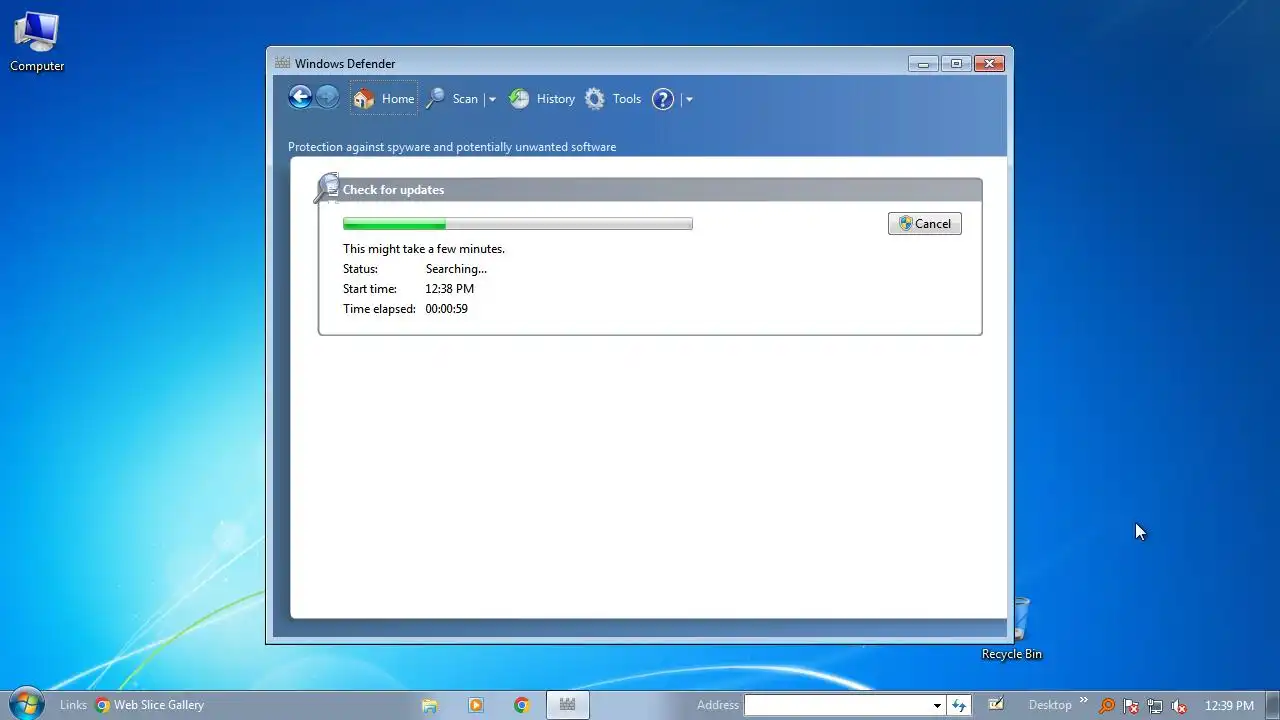Select 'This might take a few minutes.' text
The image size is (1280, 720).
(x=424, y=249)
